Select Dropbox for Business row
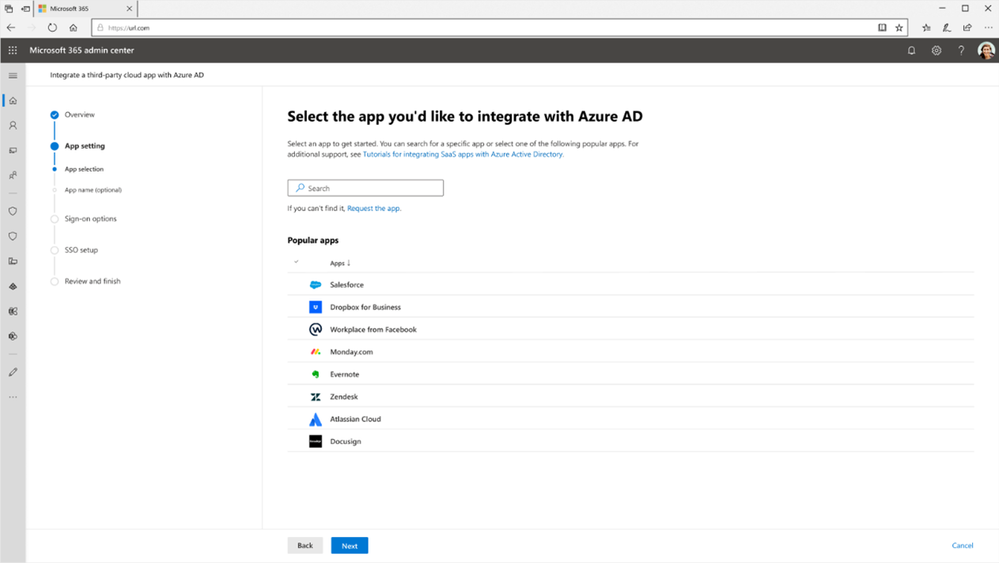 coord(631,307)
